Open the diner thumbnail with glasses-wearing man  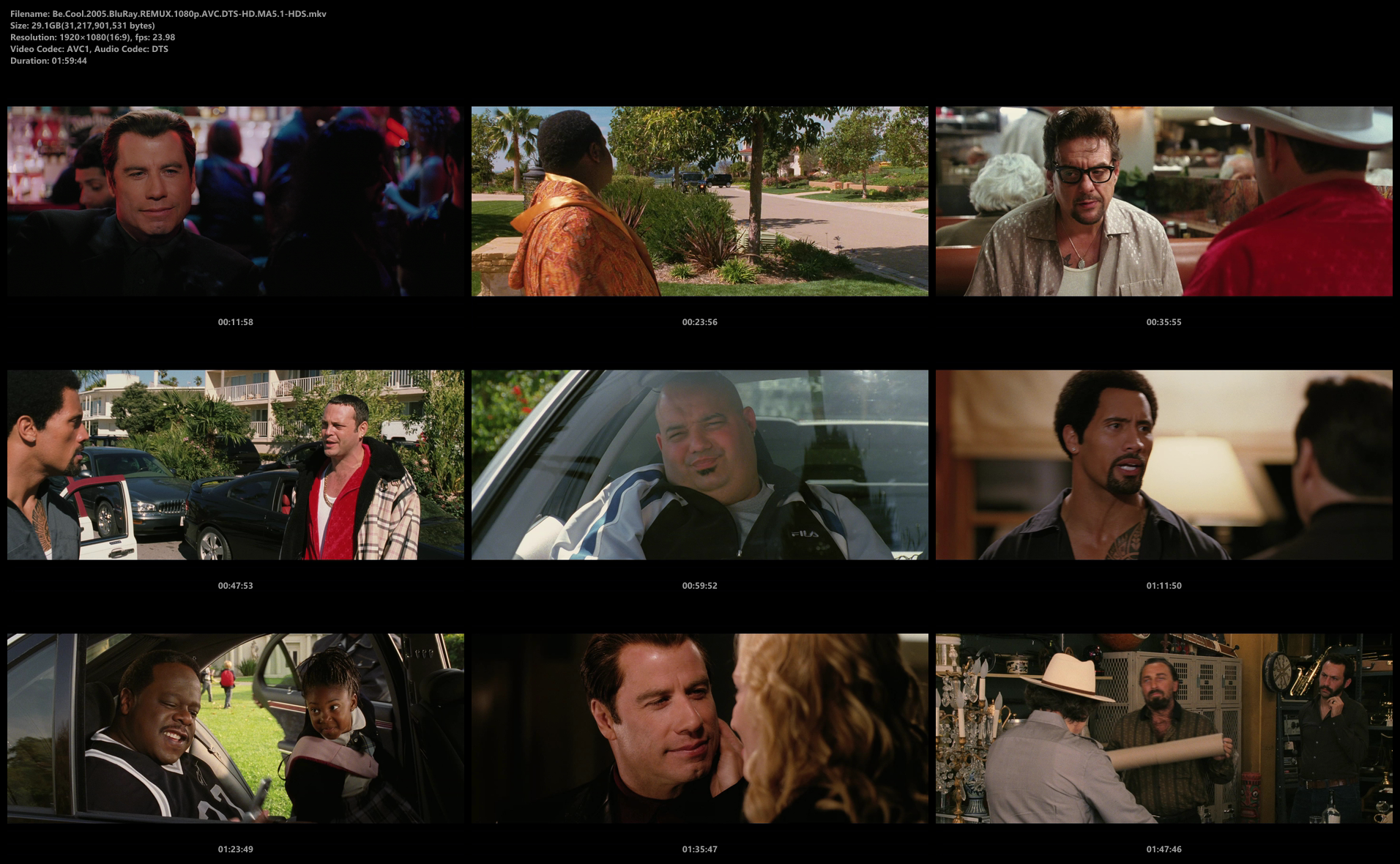pyautogui.click(x=1163, y=201)
